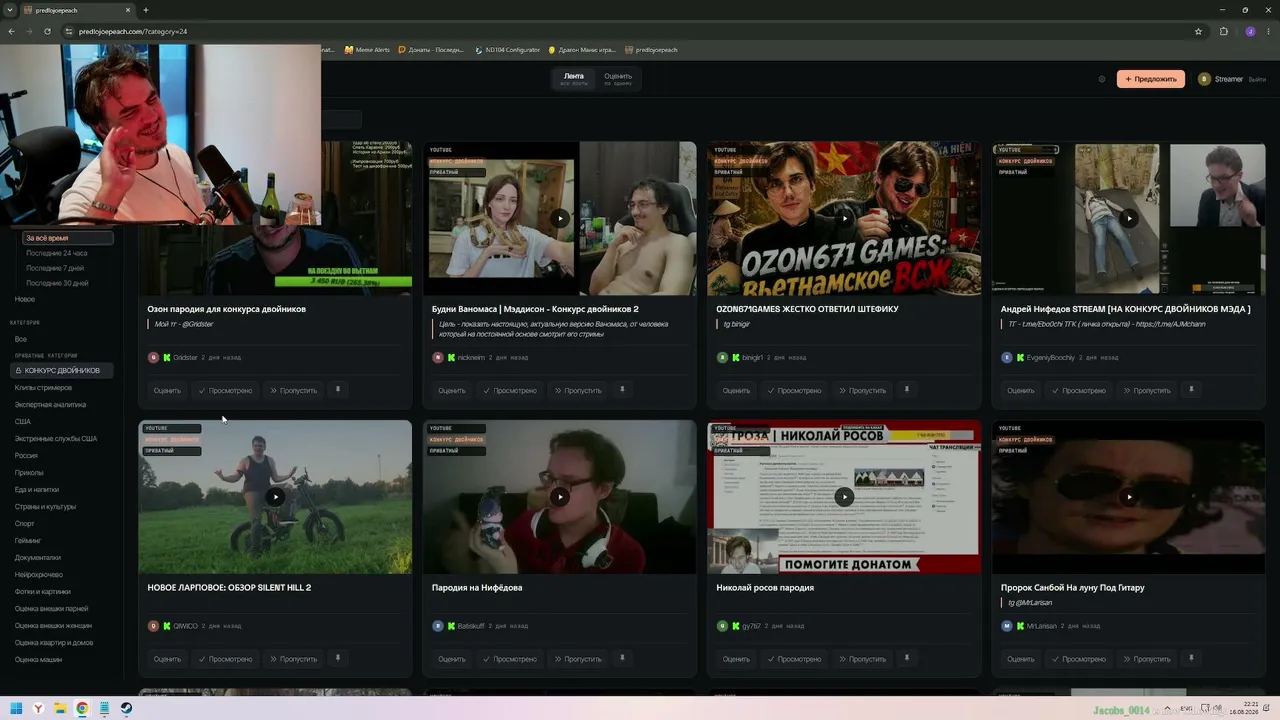
Task: Open the Оценка квартир и домов category
Action: (54, 643)
